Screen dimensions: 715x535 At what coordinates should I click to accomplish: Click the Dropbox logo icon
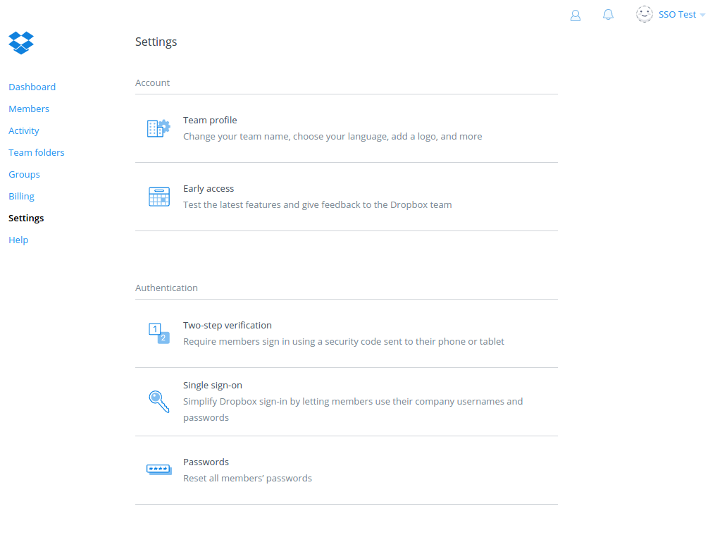[x=21, y=43]
